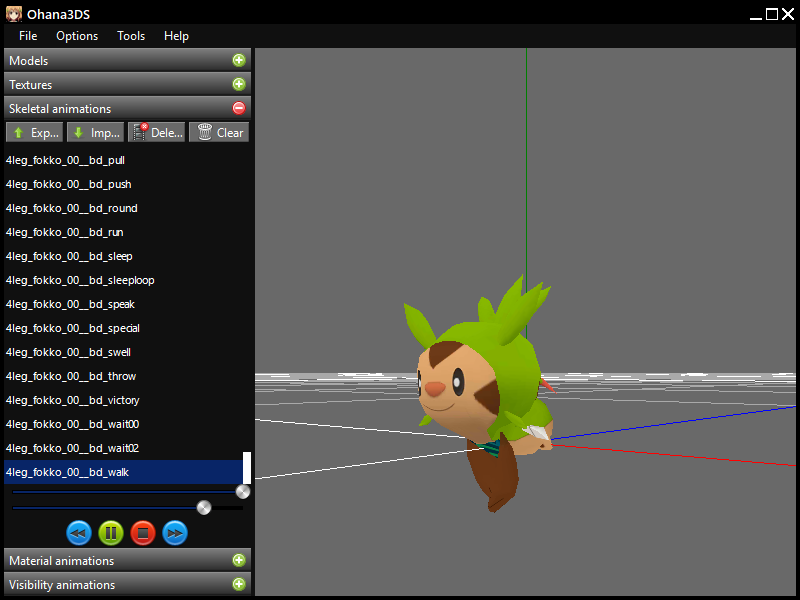Export the skeletal animation
This screenshot has height=600, width=800.
tap(35, 132)
